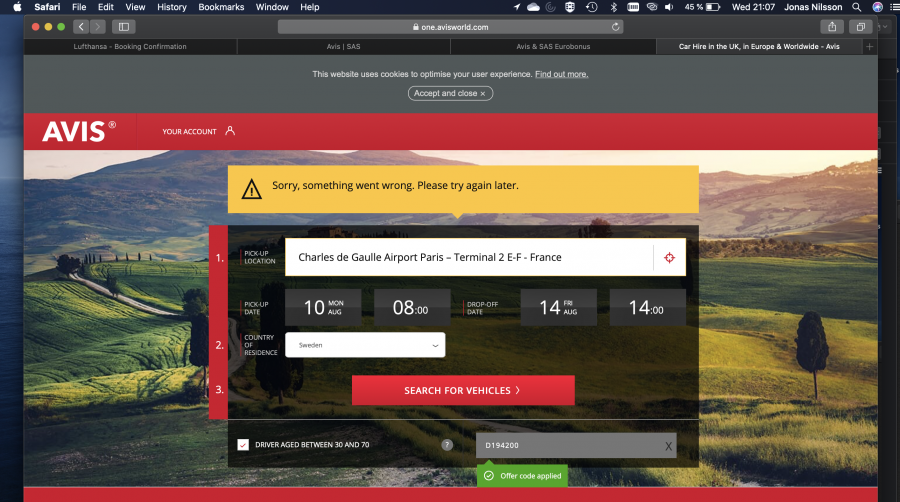Viewport: 900px width, 502px height.
Task: Uncheck driver aged between 30 and 70
Action: (243, 445)
